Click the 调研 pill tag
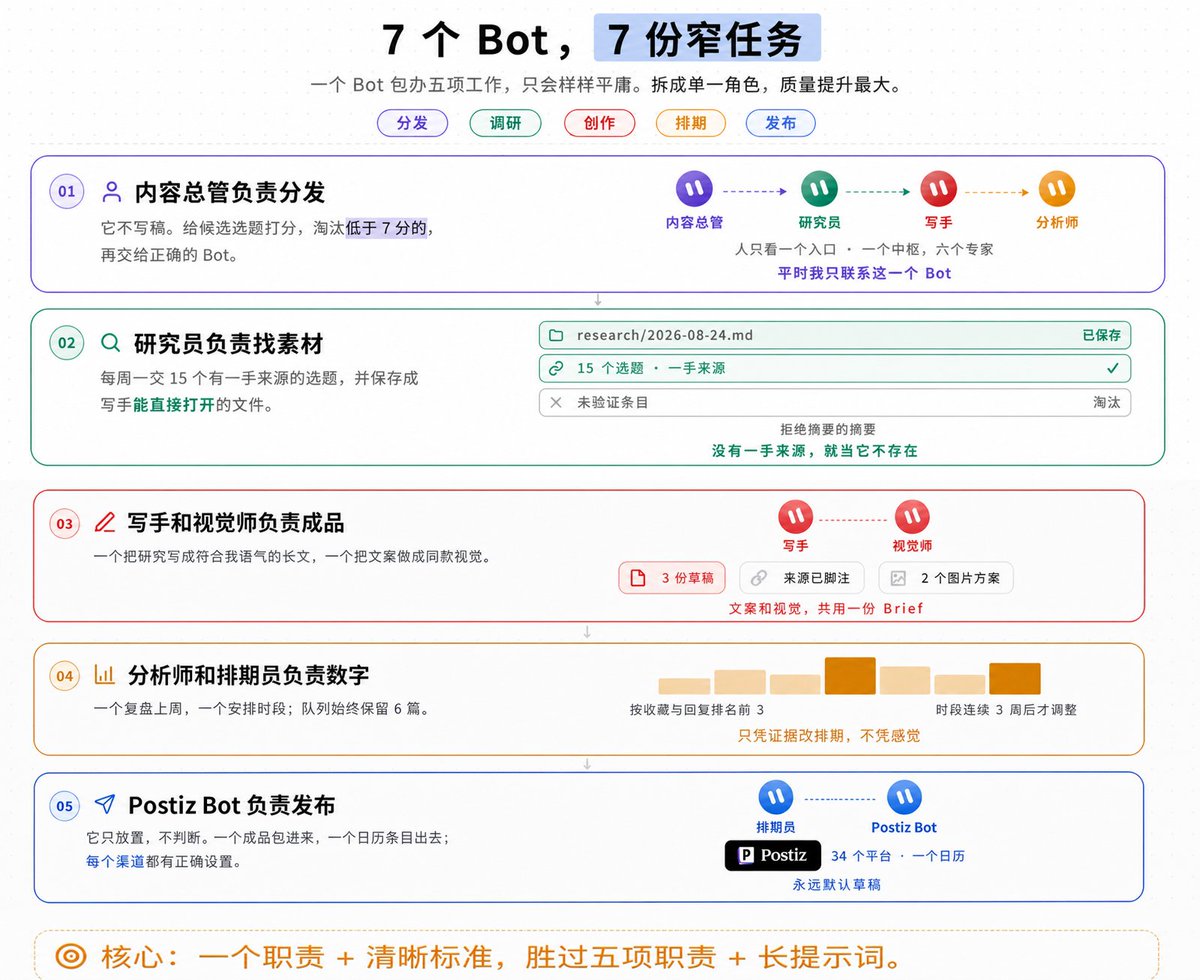1200x980 pixels. 505,123
